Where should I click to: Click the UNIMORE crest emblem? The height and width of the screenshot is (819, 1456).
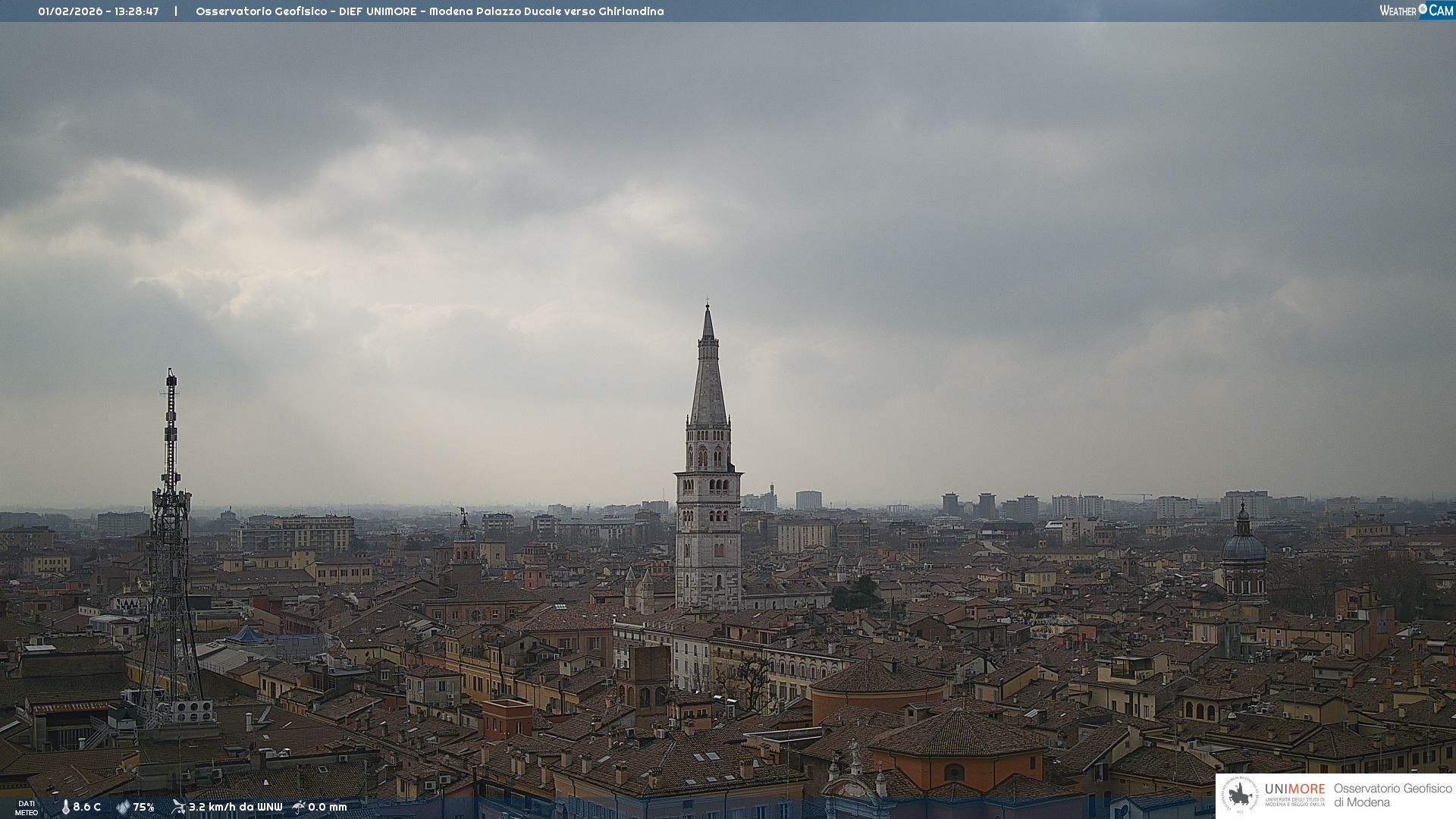(1240, 795)
